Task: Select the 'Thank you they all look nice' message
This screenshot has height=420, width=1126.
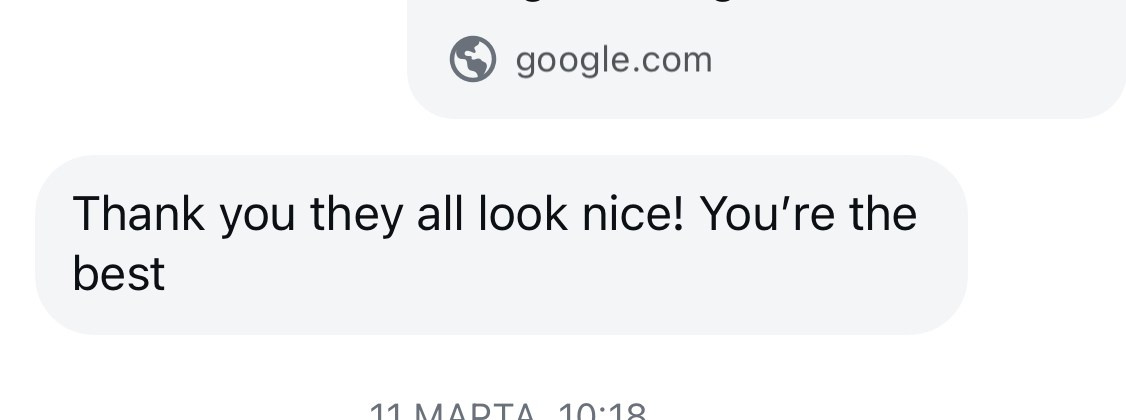Action: click(x=501, y=244)
